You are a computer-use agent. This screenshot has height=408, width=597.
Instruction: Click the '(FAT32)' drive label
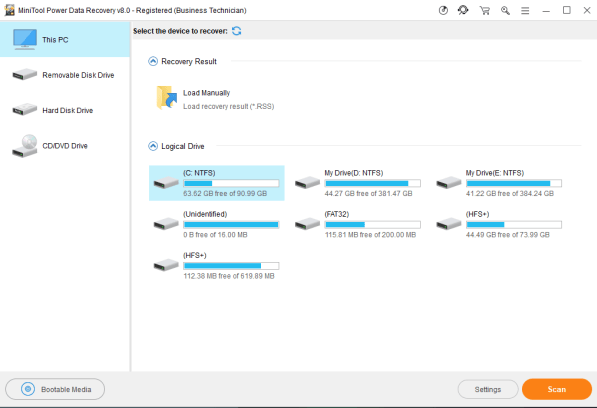click(x=337, y=214)
